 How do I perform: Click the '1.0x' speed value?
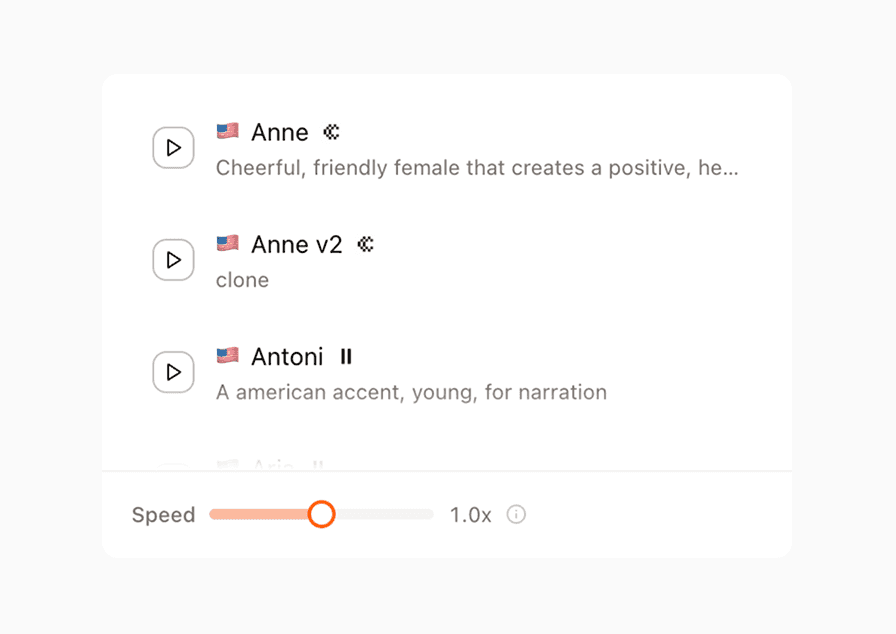tap(470, 514)
